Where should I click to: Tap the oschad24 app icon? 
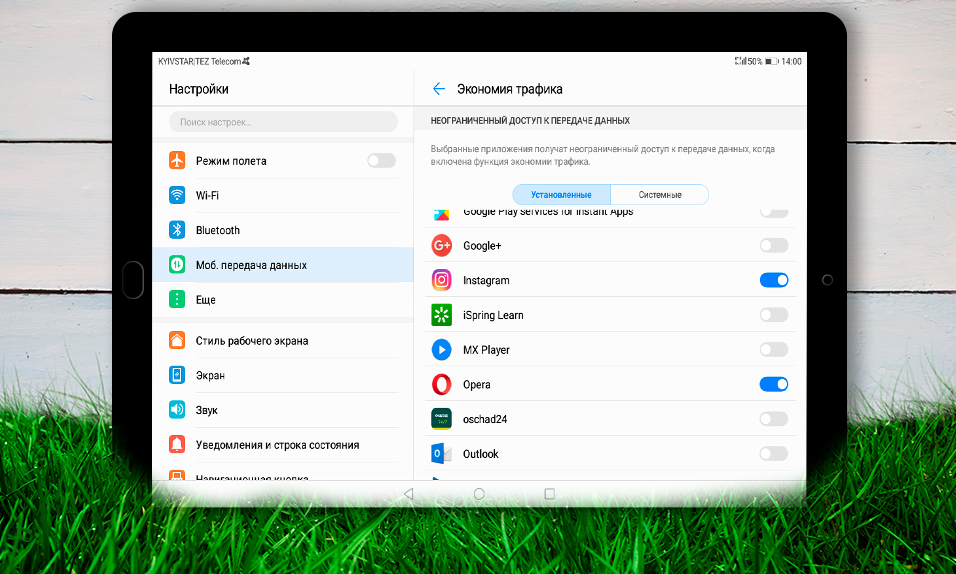[441, 419]
